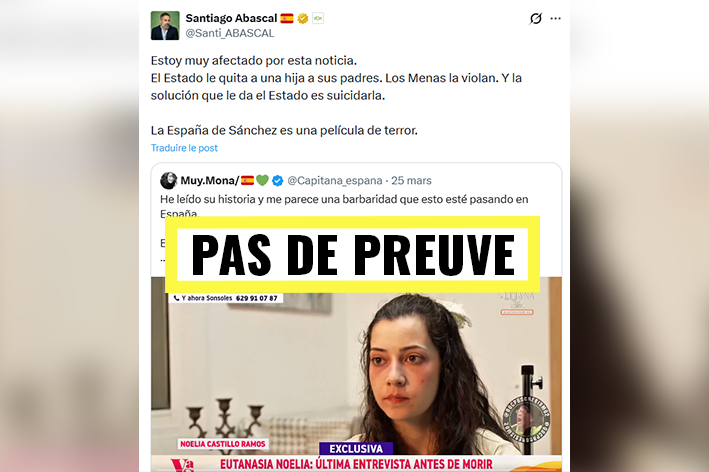Open the @Capitana_espana handle link
This screenshot has width=709, height=472.
pyautogui.click(x=335, y=181)
